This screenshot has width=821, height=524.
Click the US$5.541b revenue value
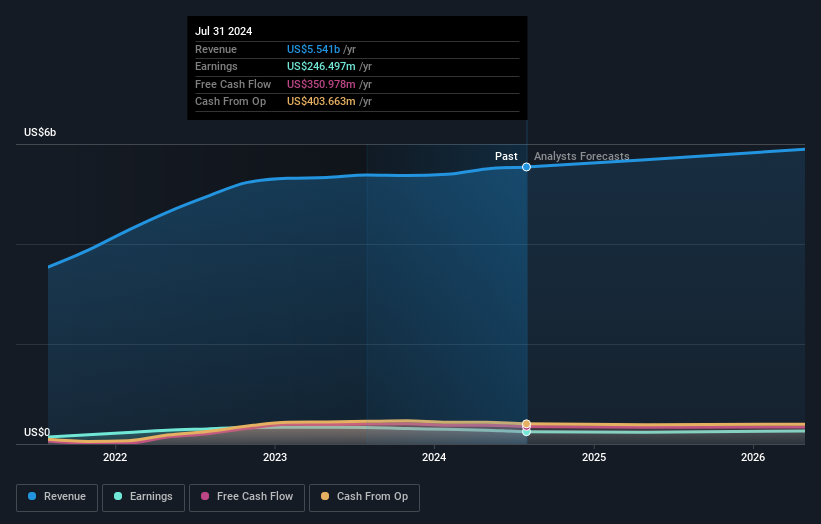pos(313,49)
